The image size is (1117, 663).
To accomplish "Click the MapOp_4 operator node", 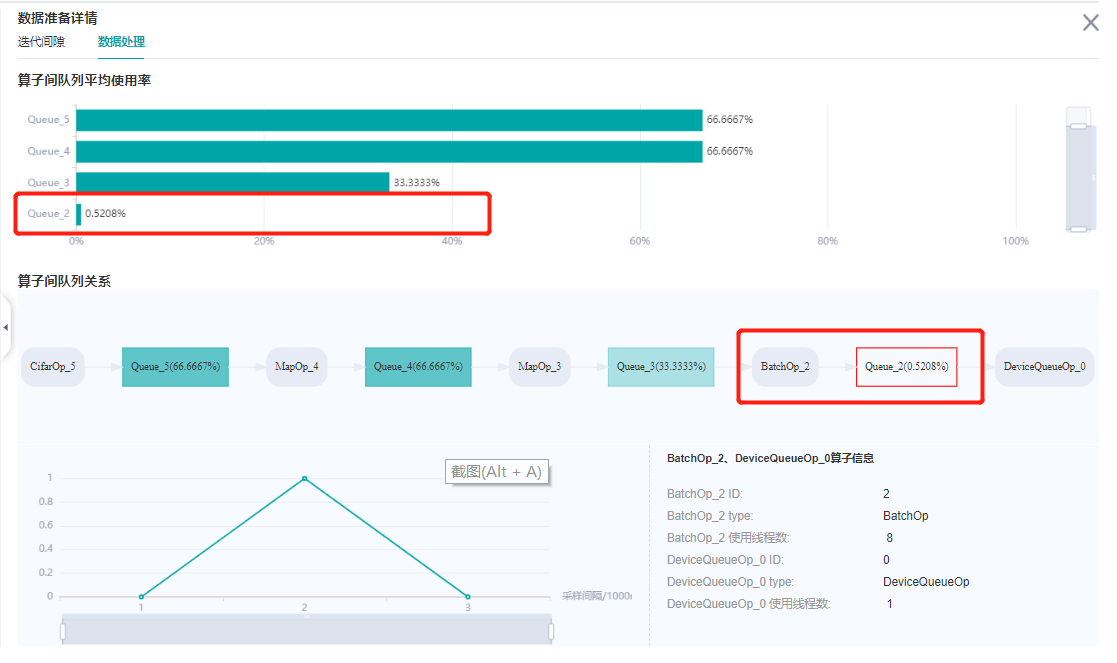I will click(297, 367).
